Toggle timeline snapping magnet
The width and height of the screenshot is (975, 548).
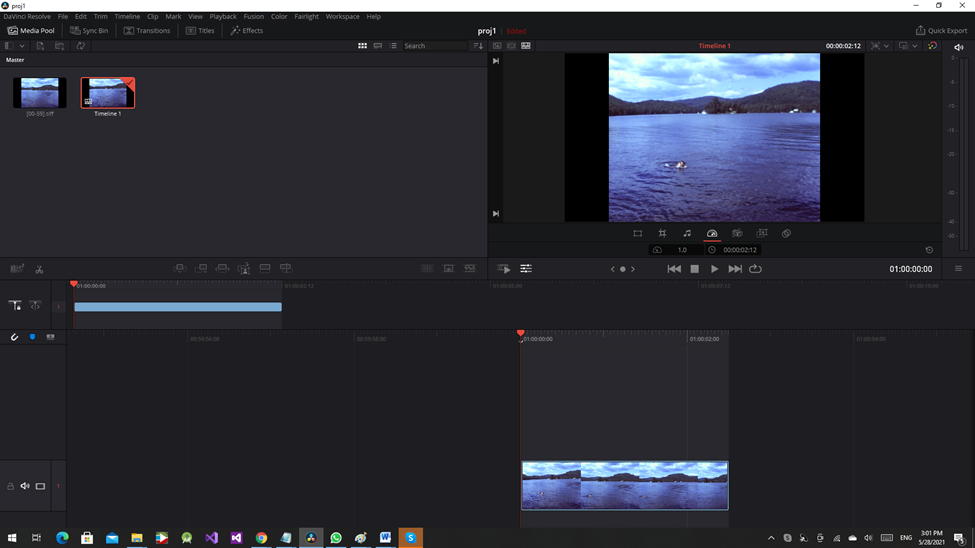[15, 337]
